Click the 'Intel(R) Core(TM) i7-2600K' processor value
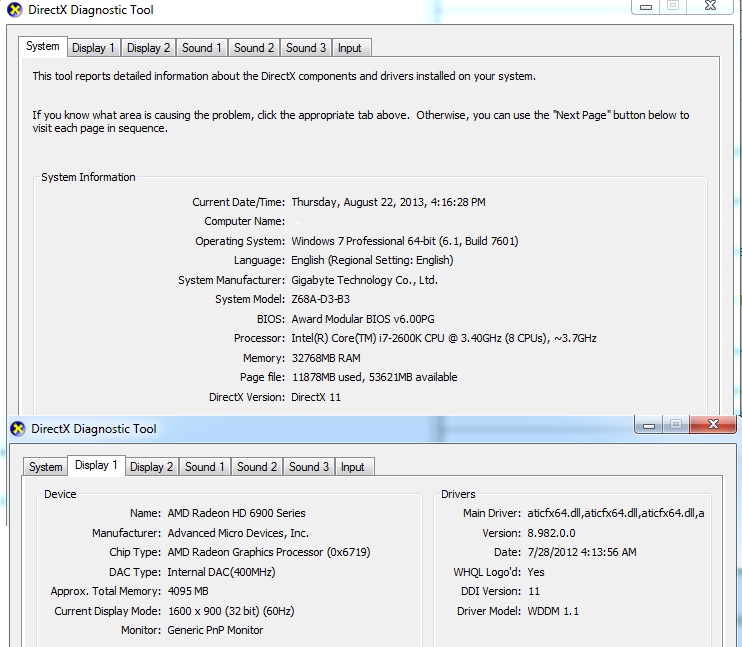742x647 pixels. click(368, 338)
